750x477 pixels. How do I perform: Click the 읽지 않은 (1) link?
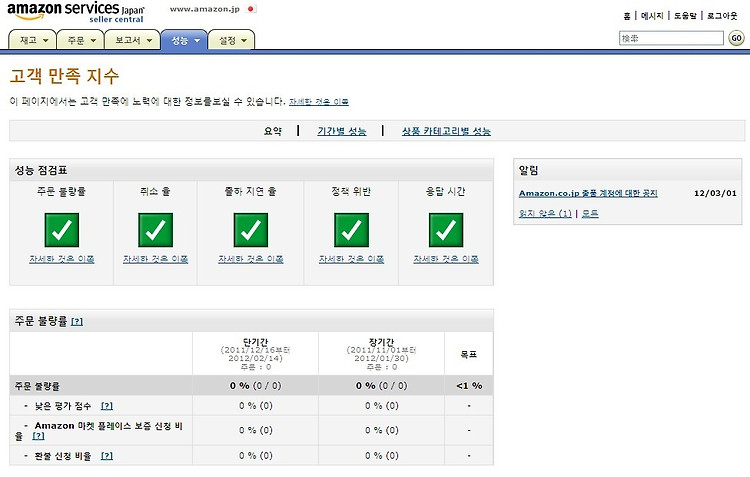545,213
